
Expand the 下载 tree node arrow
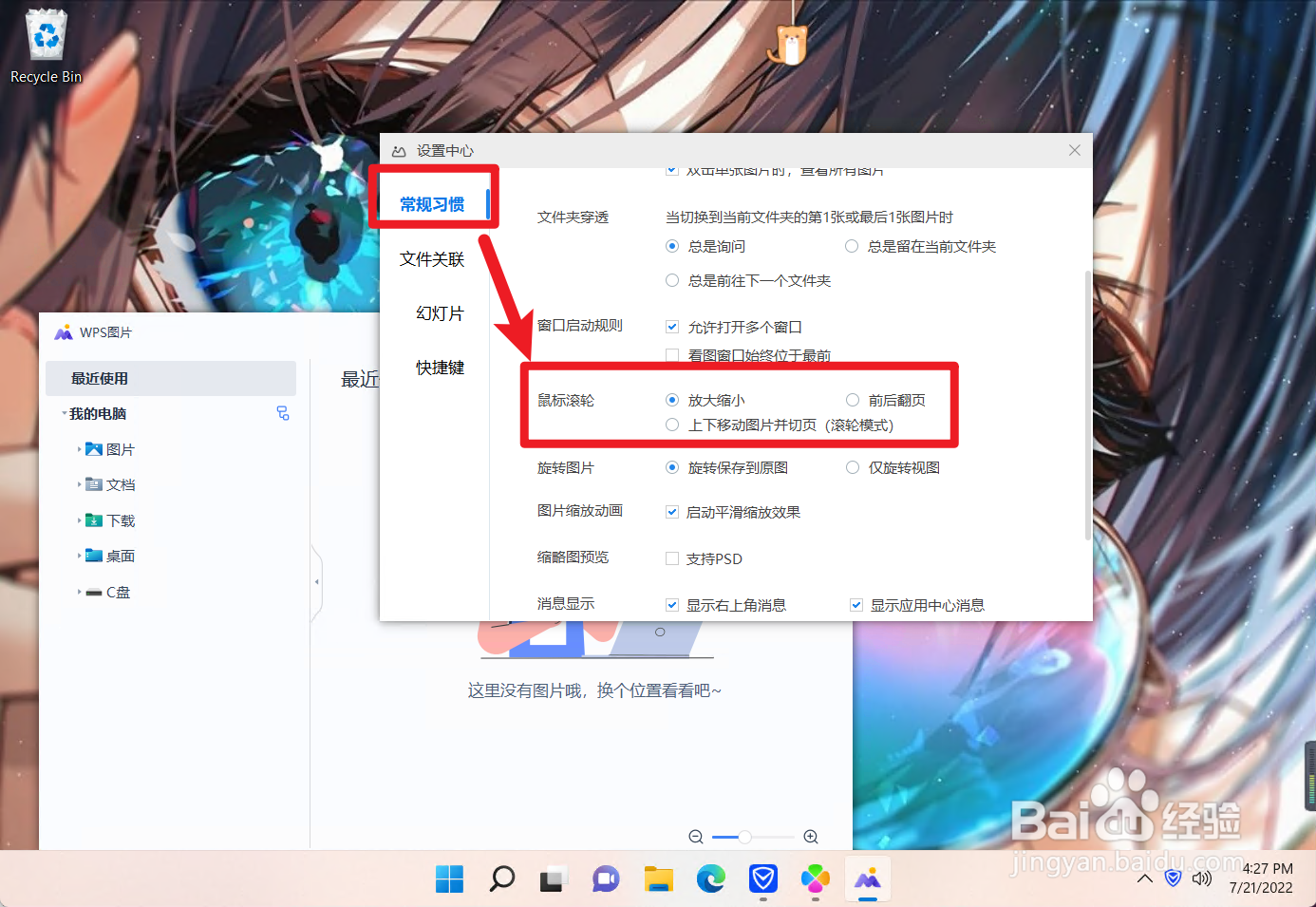pos(79,520)
